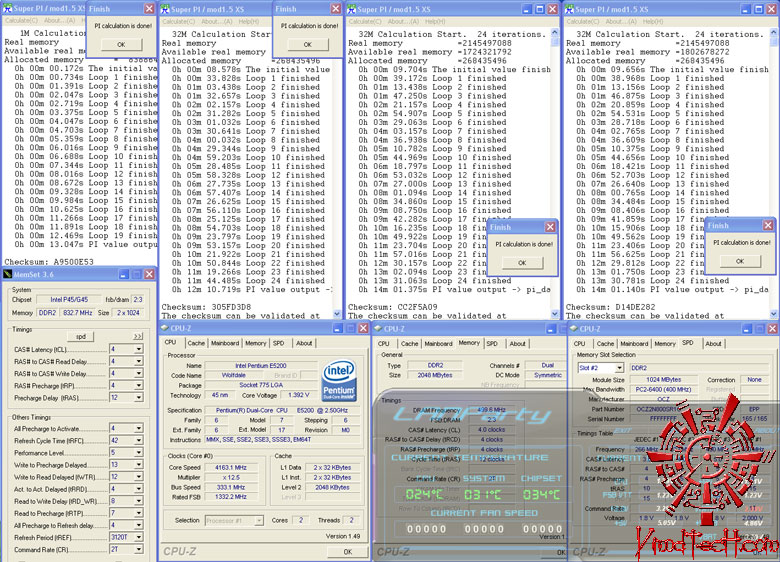Image resolution: width=780 pixels, height=562 pixels.
Task: Click the Module Size value 1024 MBytes
Action: 664,379
